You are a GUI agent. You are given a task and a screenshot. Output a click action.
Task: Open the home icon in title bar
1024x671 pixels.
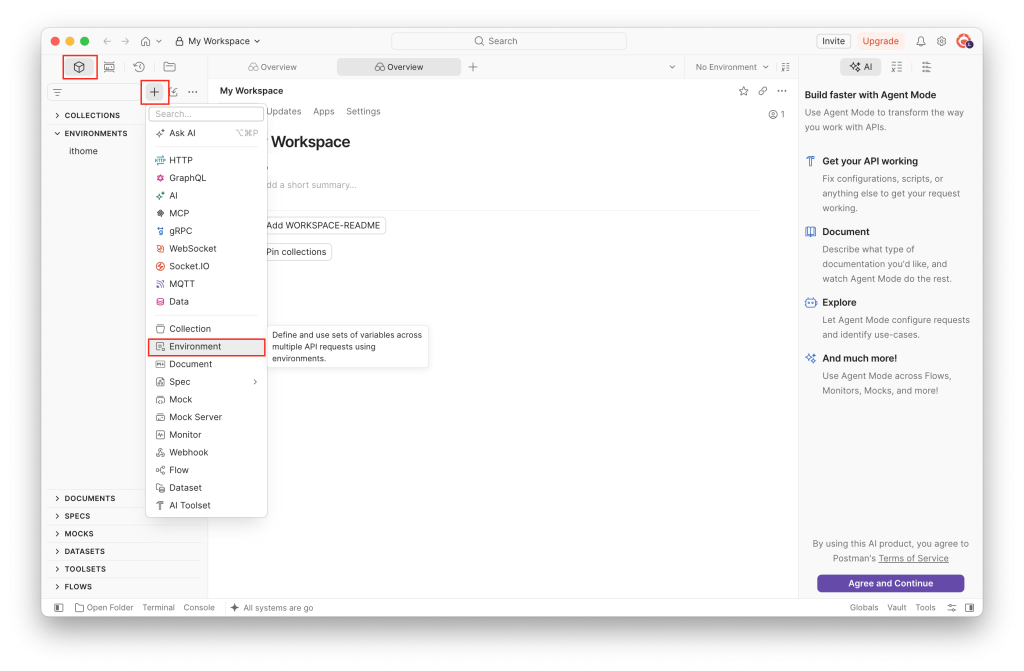click(x=146, y=41)
